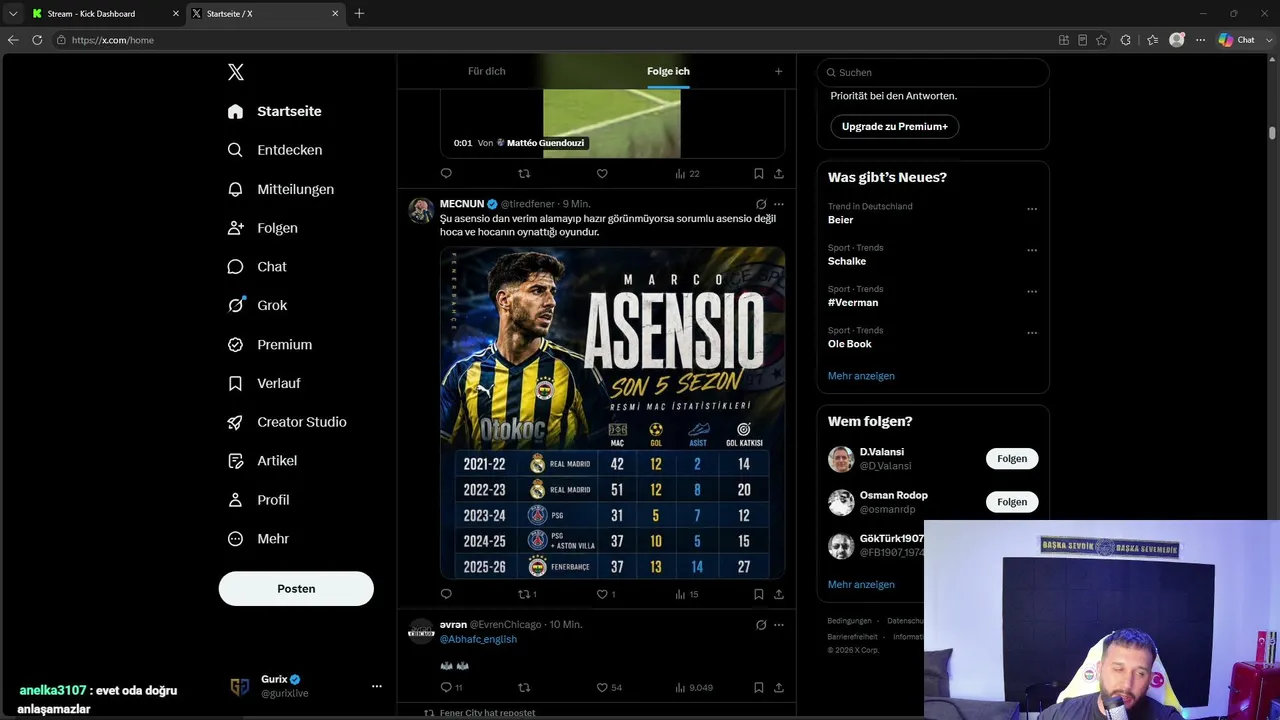Launch Grok from the sidebar
Image resolution: width=1280 pixels, height=720 pixels.
coord(257,306)
